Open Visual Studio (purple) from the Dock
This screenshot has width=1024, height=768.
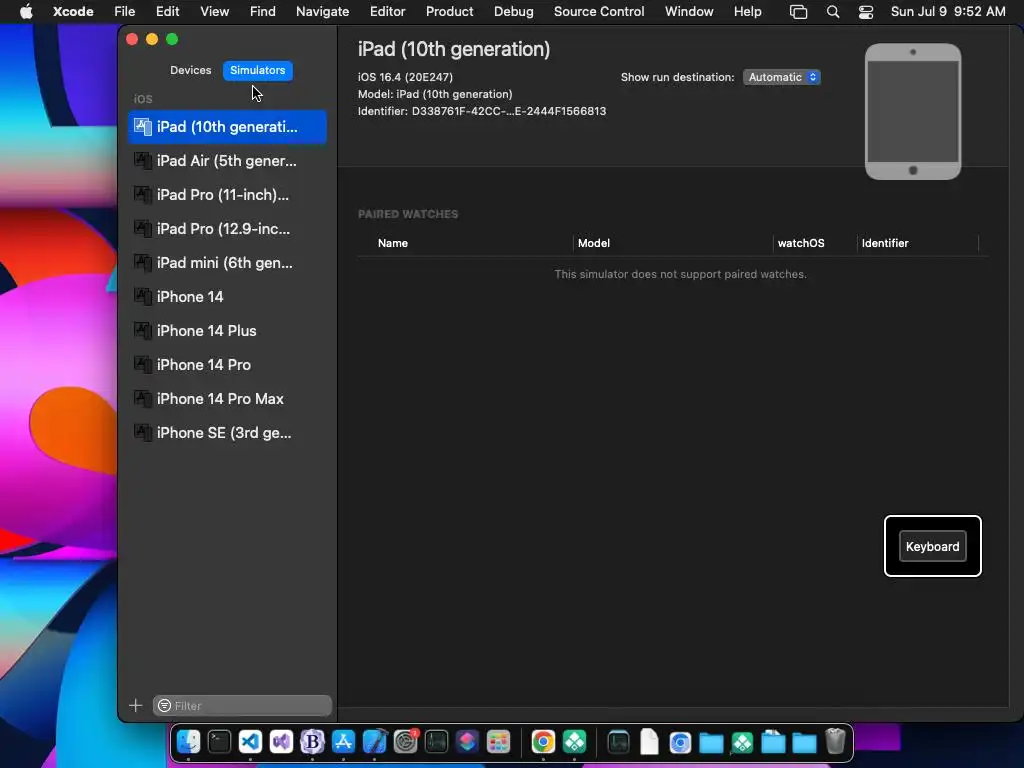click(281, 742)
